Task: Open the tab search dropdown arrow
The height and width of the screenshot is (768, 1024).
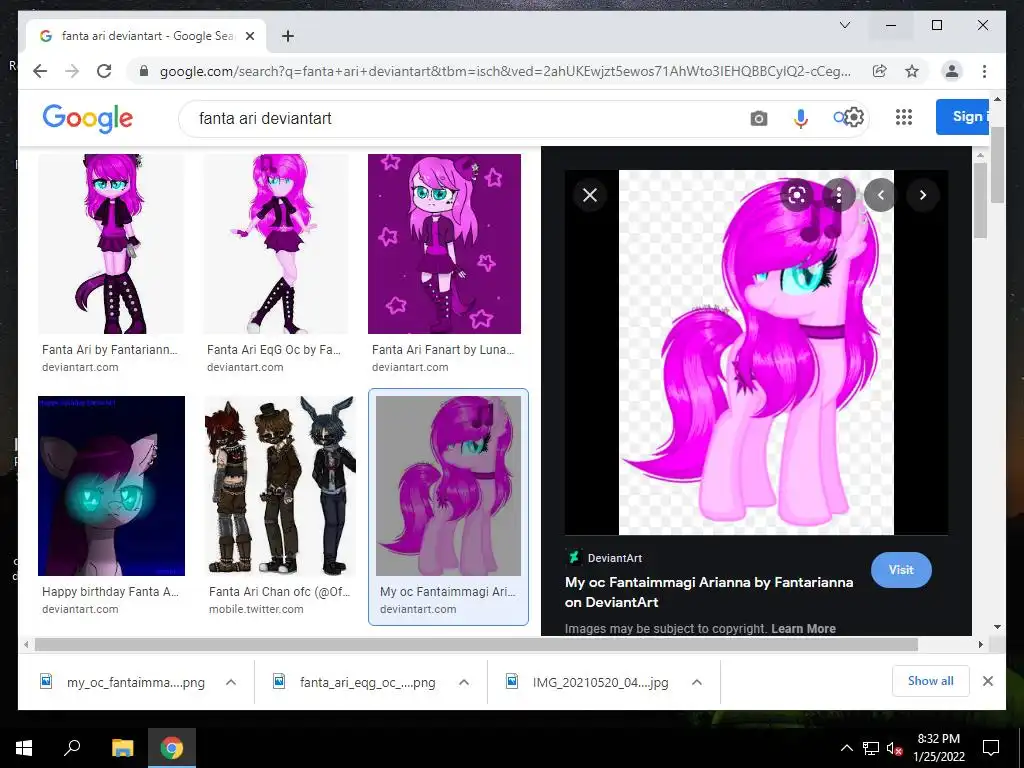Action: pyautogui.click(x=844, y=25)
